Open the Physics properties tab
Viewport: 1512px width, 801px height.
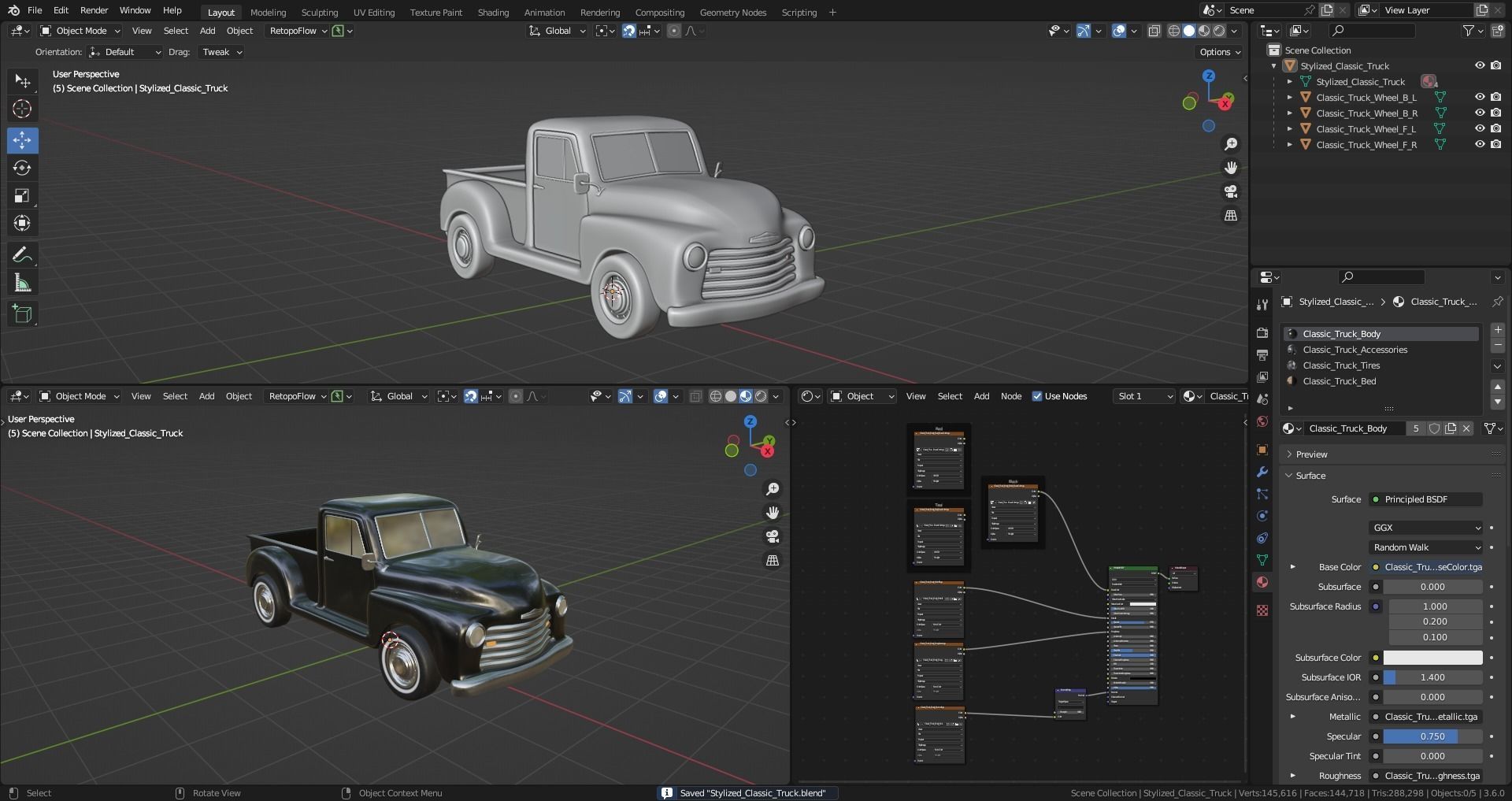[x=1262, y=516]
